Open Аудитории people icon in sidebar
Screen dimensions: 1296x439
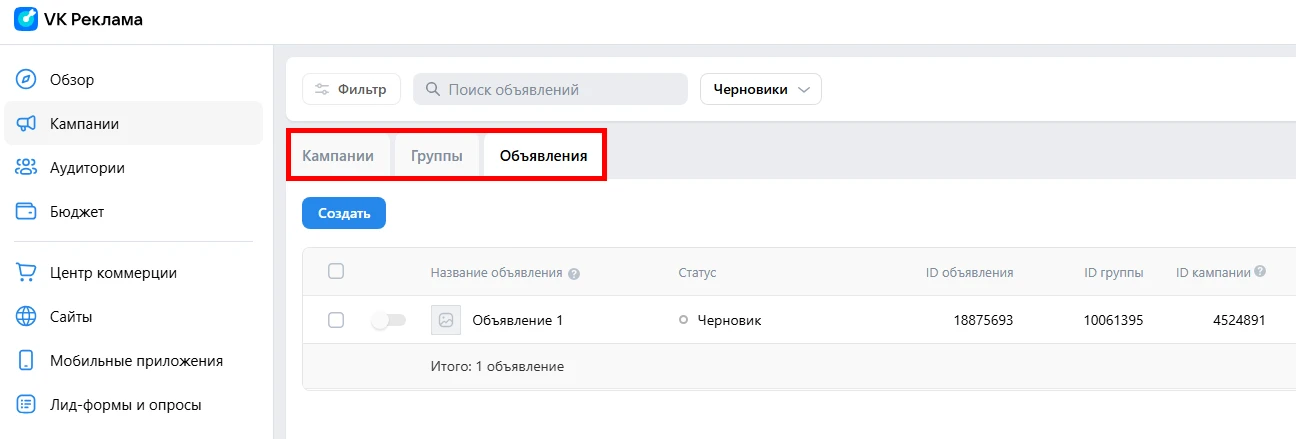26,168
